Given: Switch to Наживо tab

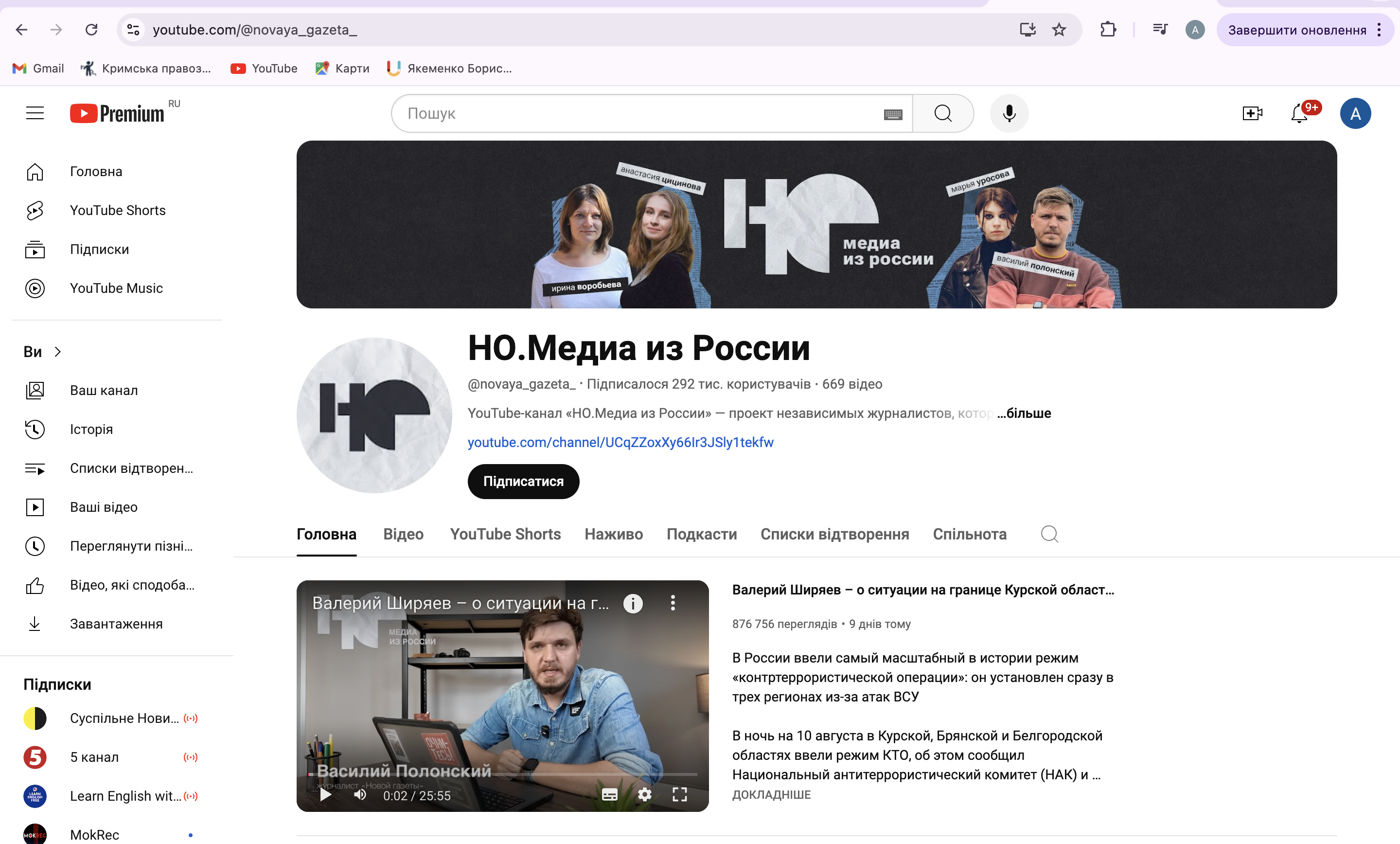Looking at the screenshot, I should [614, 534].
